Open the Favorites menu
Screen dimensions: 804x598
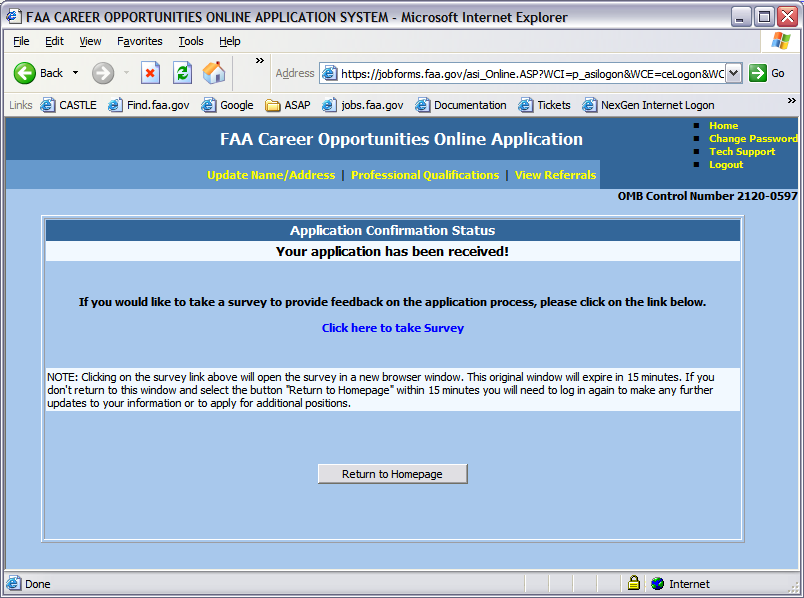(139, 41)
